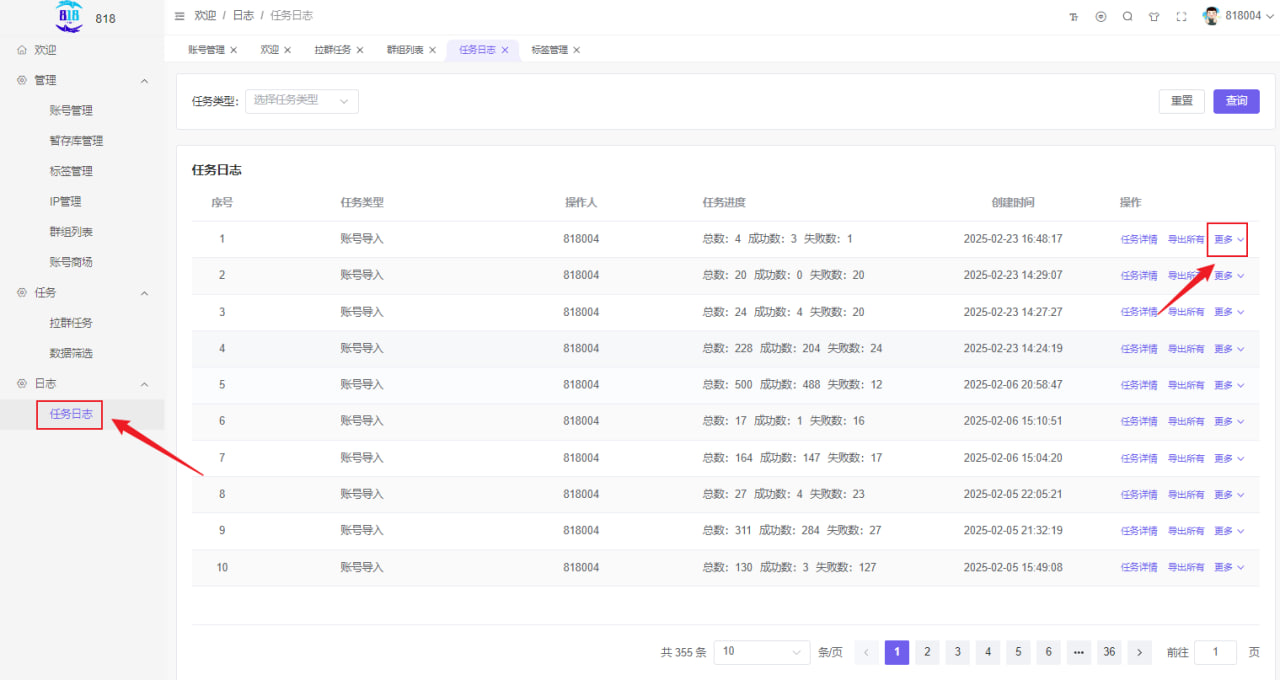The image size is (1280, 680).
Task: Click the round message icon in top bar
Action: click(1101, 16)
